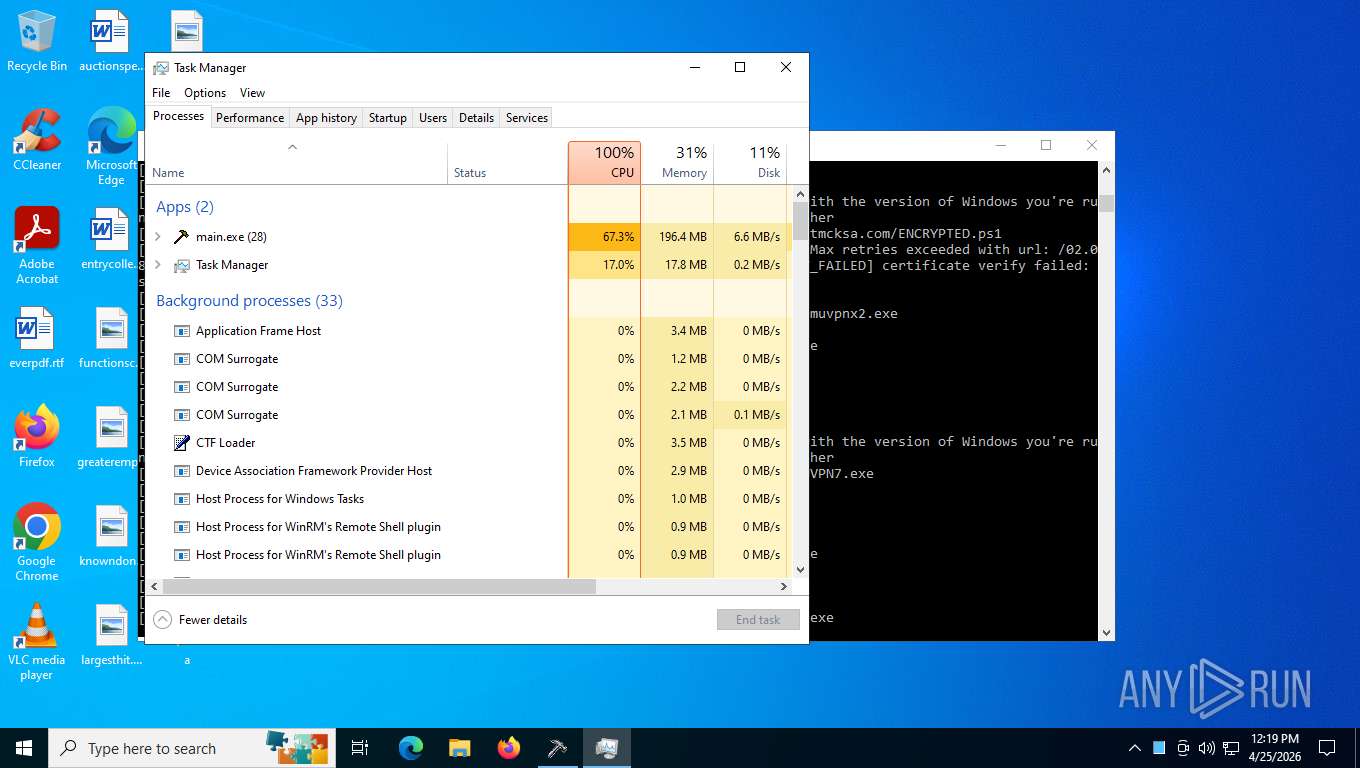Click scroll down arrow in console window
The height and width of the screenshot is (768, 1360).
coord(1106,632)
